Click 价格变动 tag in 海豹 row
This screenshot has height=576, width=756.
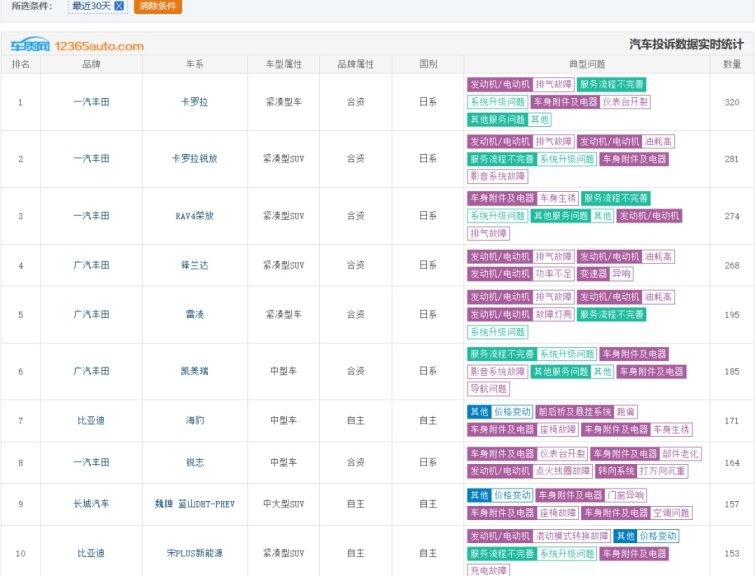pos(512,412)
